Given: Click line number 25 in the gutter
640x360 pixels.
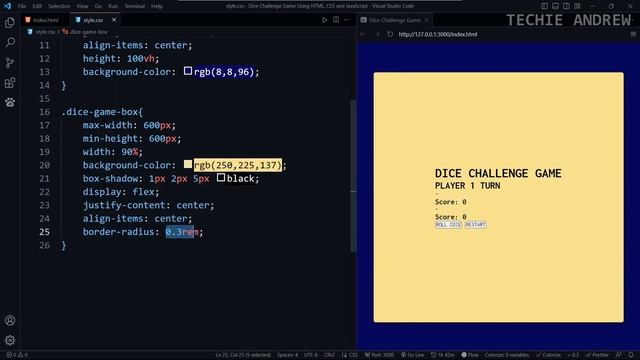Looking at the screenshot, I should click(x=44, y=232).
